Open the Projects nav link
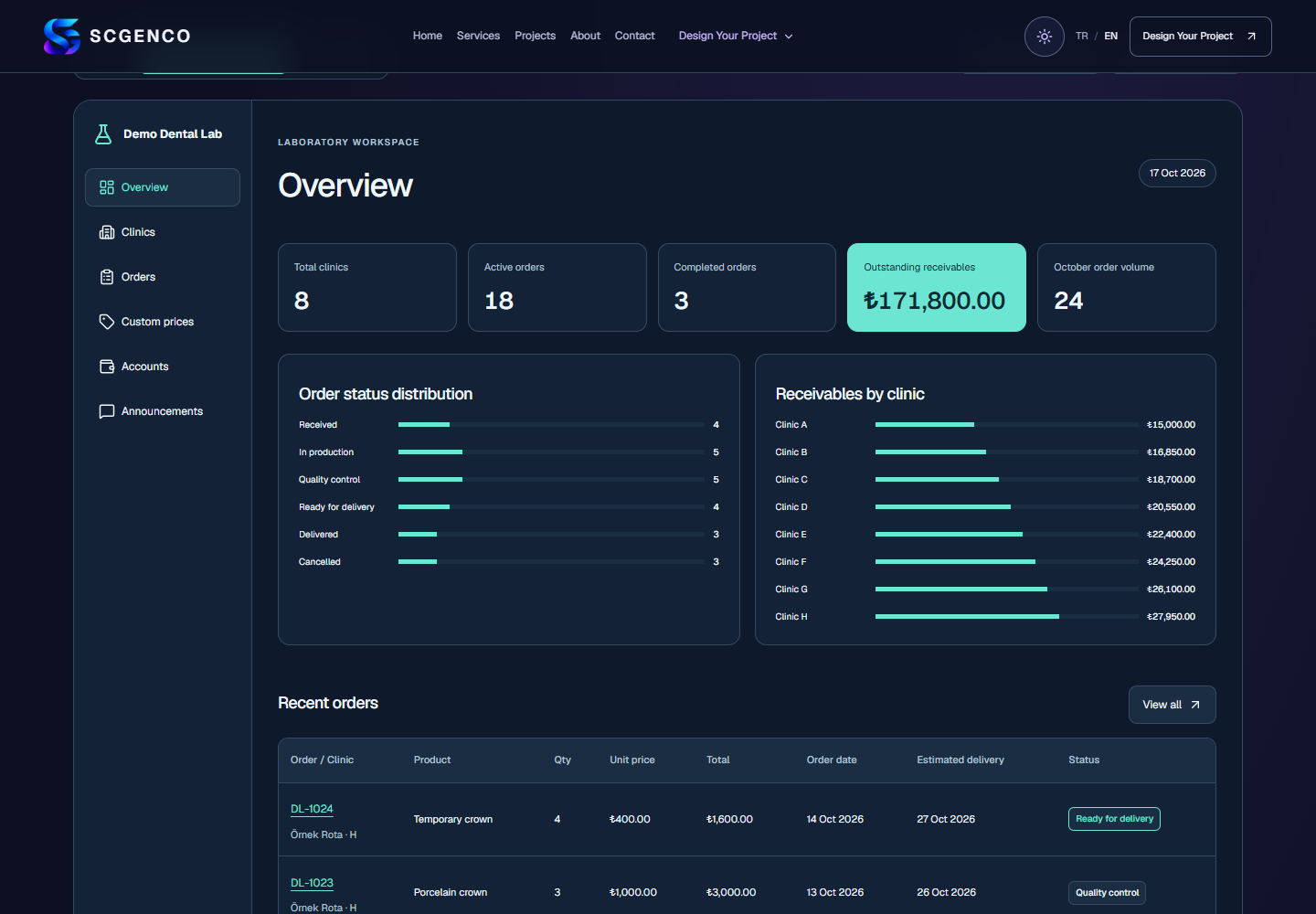Image resolution: width=1316 pixels, height=914 pixels. point(535,37)
